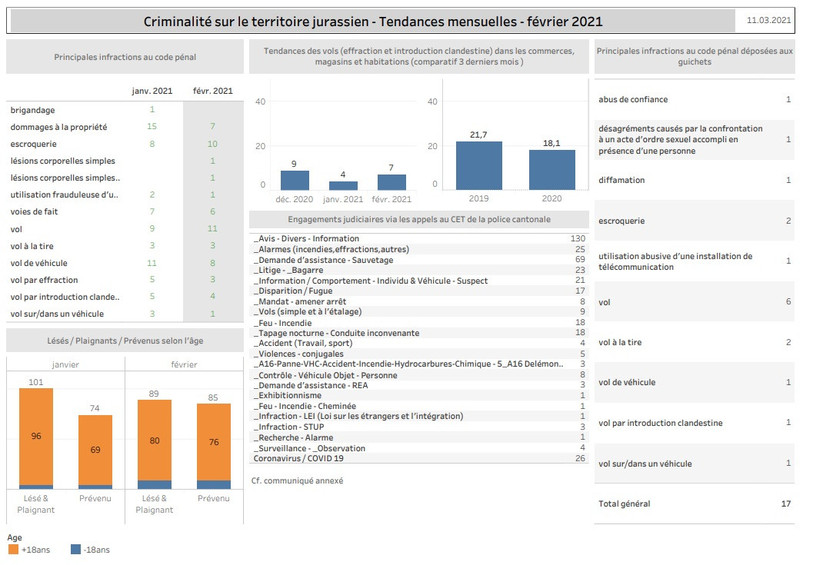Click the diffamation row at guichets

694,180
